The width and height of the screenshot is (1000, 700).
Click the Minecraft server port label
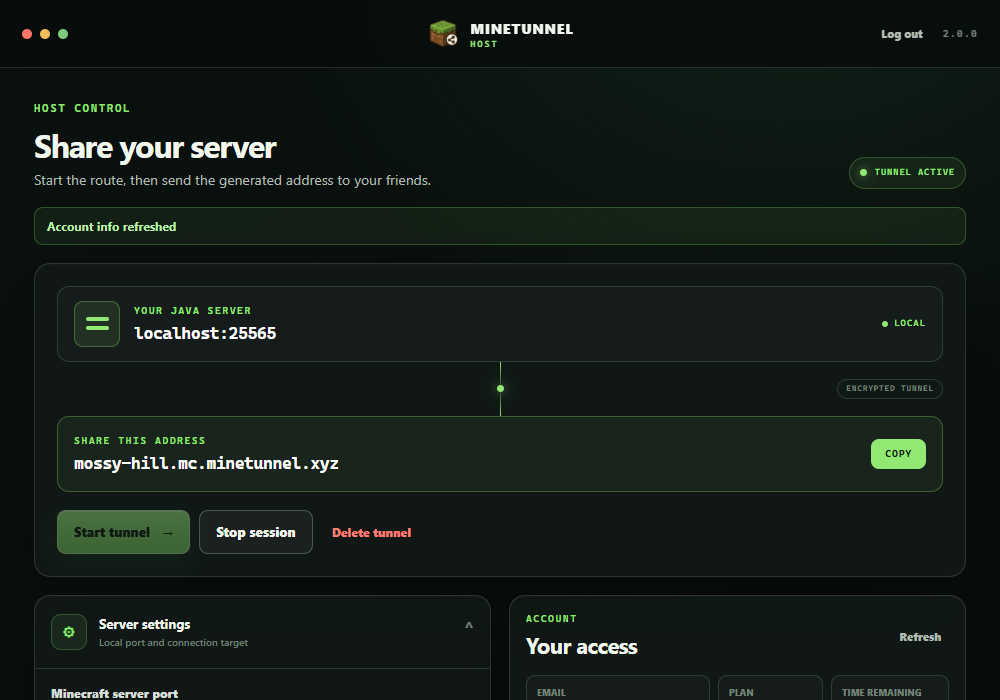[x=114, y=693]
